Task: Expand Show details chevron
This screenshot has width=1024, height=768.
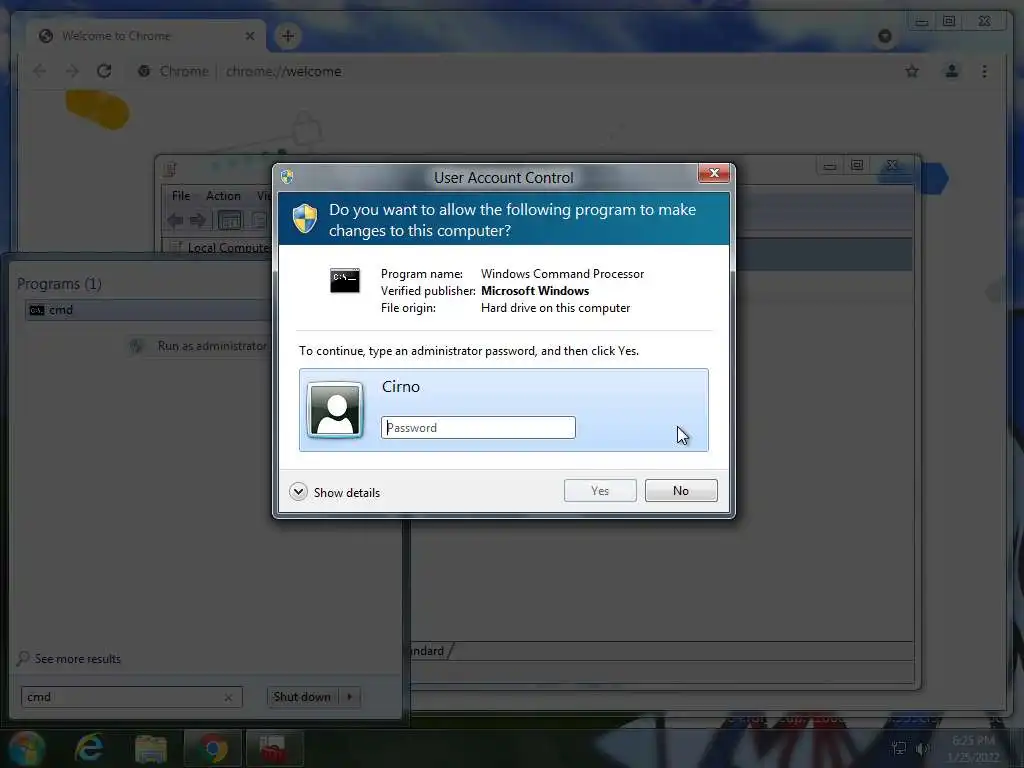Action: point(298,492)
